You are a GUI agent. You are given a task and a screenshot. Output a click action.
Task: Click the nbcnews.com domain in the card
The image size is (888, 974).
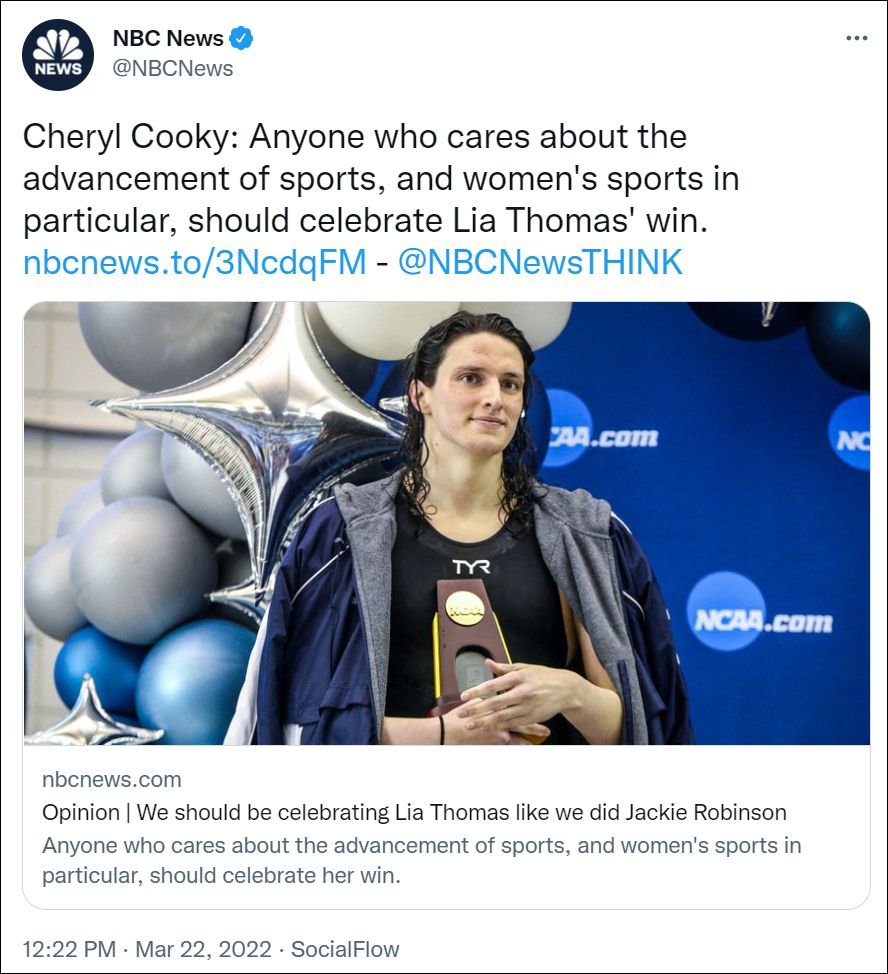[112, 779]
